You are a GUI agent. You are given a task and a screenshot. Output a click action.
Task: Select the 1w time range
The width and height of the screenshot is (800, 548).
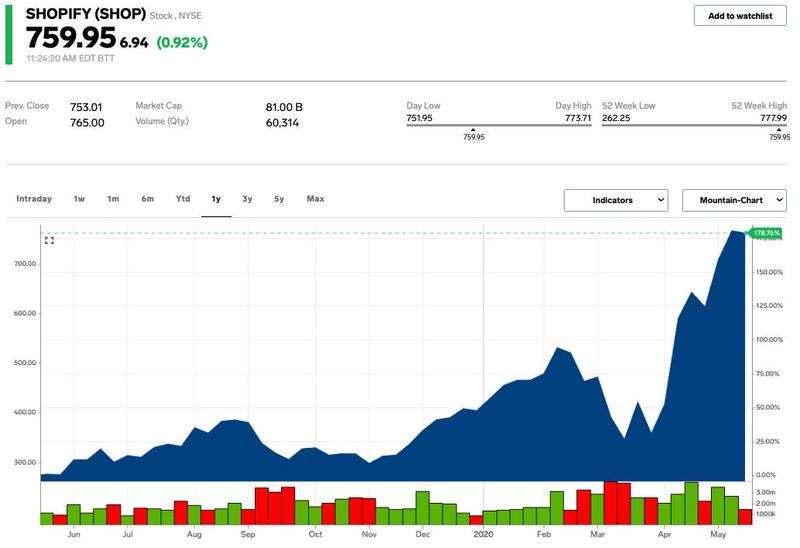click(x=79, y=199)
